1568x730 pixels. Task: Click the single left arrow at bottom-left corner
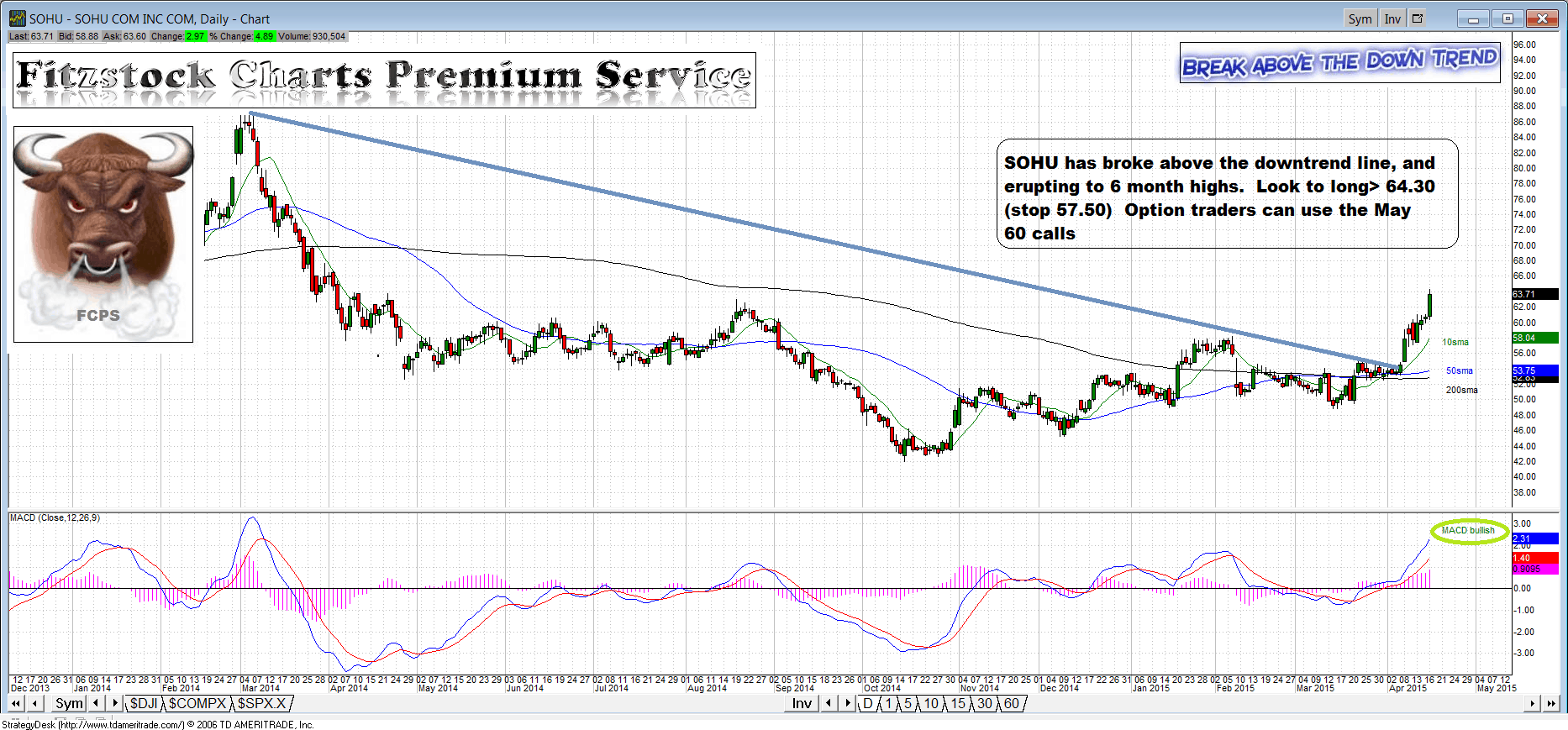(x=35, y=704)
